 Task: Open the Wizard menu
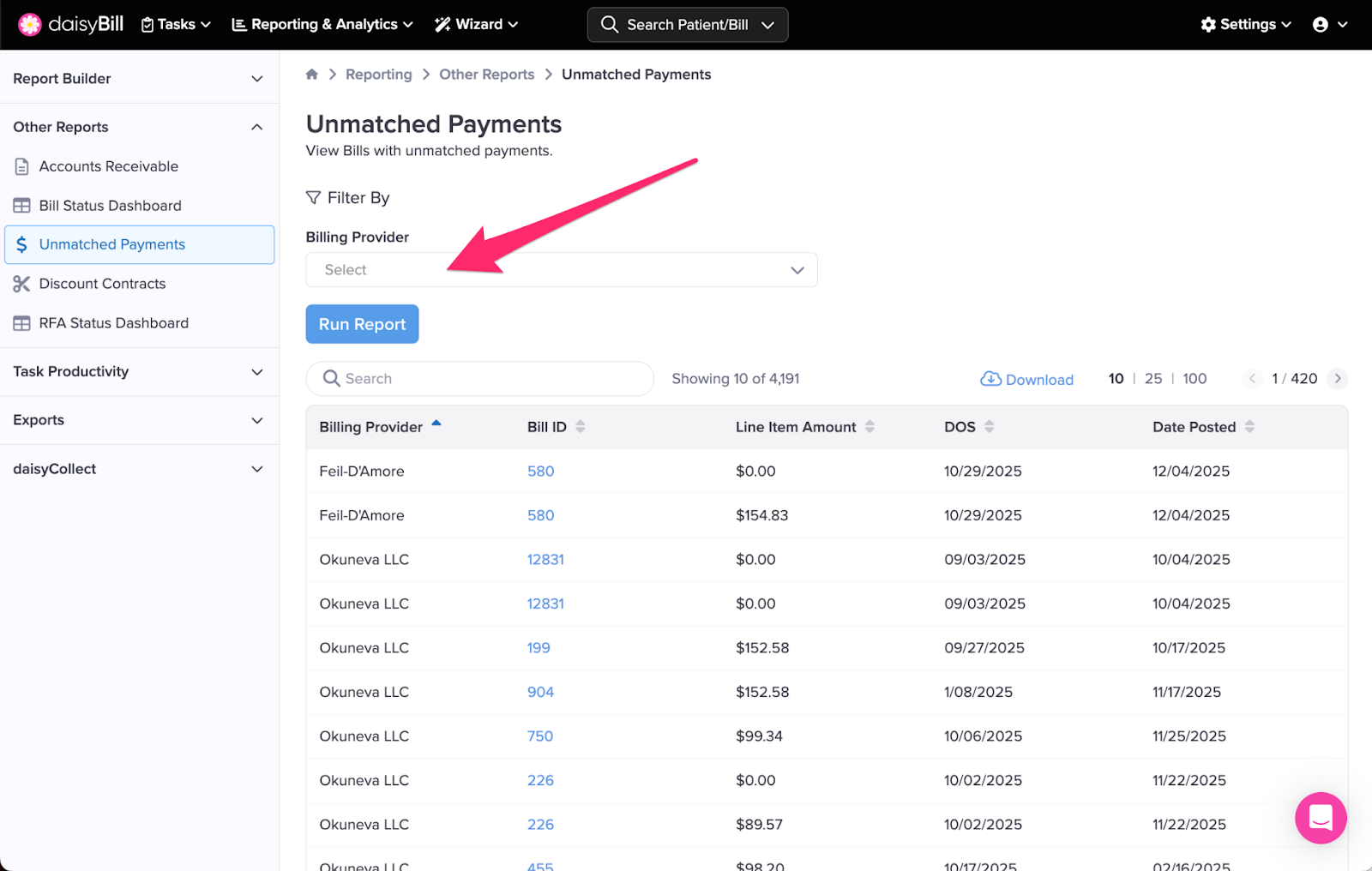pos(476,25)
